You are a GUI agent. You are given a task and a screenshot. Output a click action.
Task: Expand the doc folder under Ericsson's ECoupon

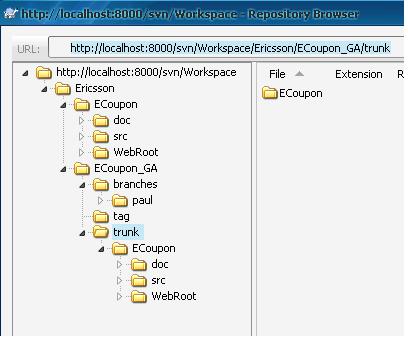click(x=81, y=121)
